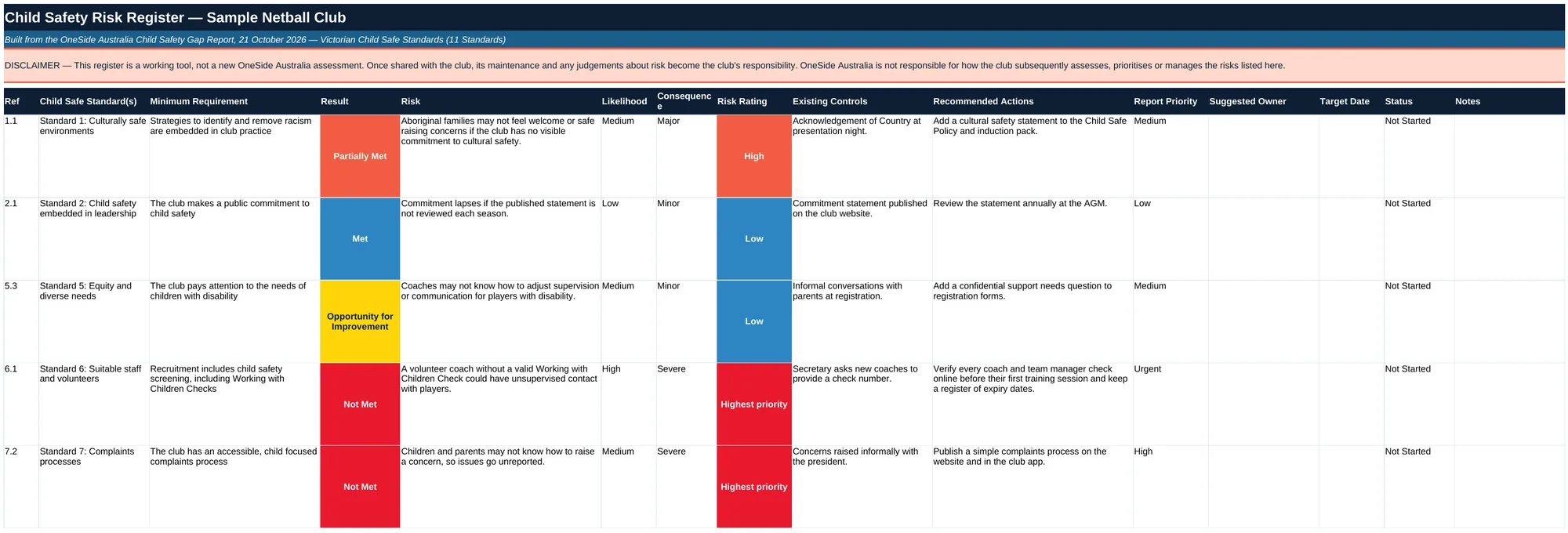1568x533 pixels.
Task: Select 'Standard 1: Culturally safe environments' cell
Action: (93, 156)
